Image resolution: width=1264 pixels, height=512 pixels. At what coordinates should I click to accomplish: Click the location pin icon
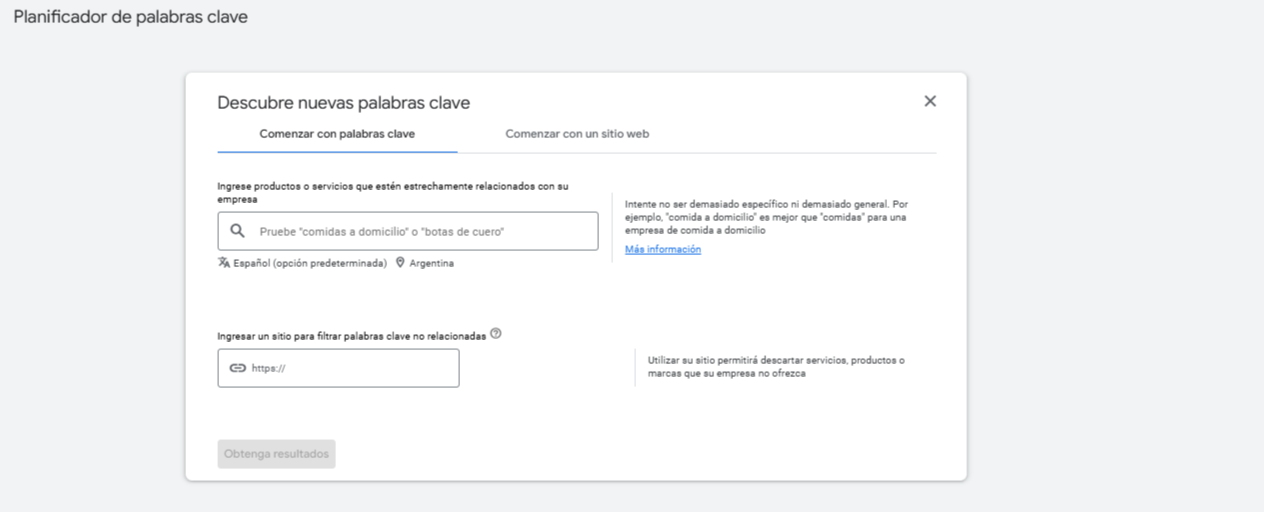pos(400,263)
